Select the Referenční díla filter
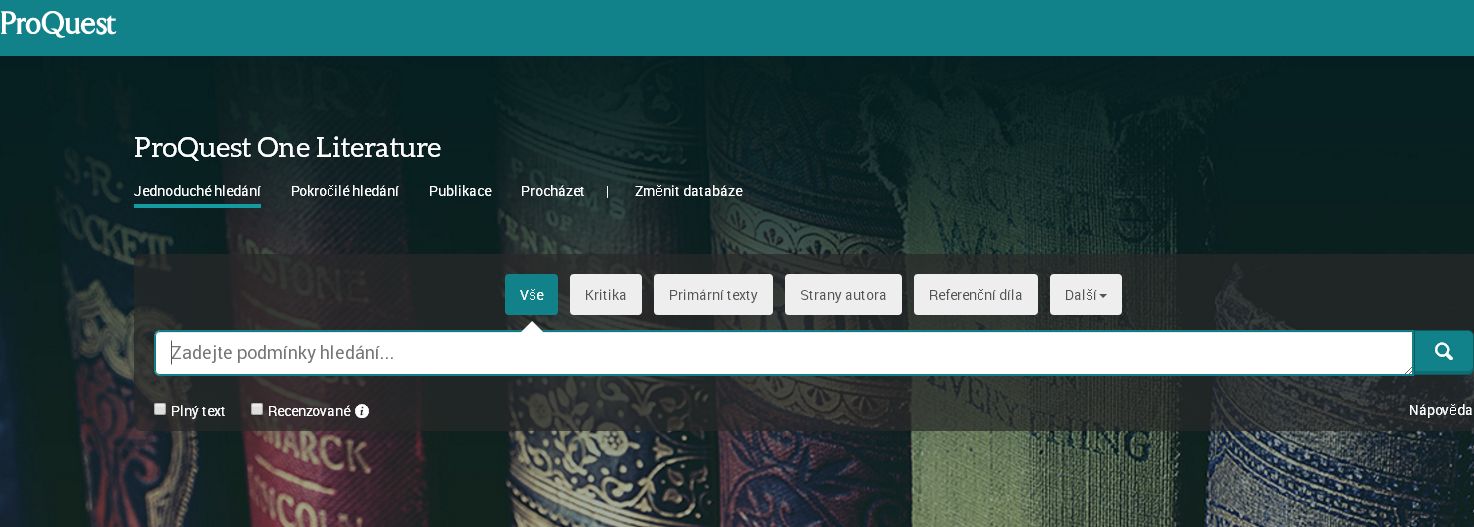The width and height of the screenshot is (1474, 527). pyautogui.click(x=976, y=295)
